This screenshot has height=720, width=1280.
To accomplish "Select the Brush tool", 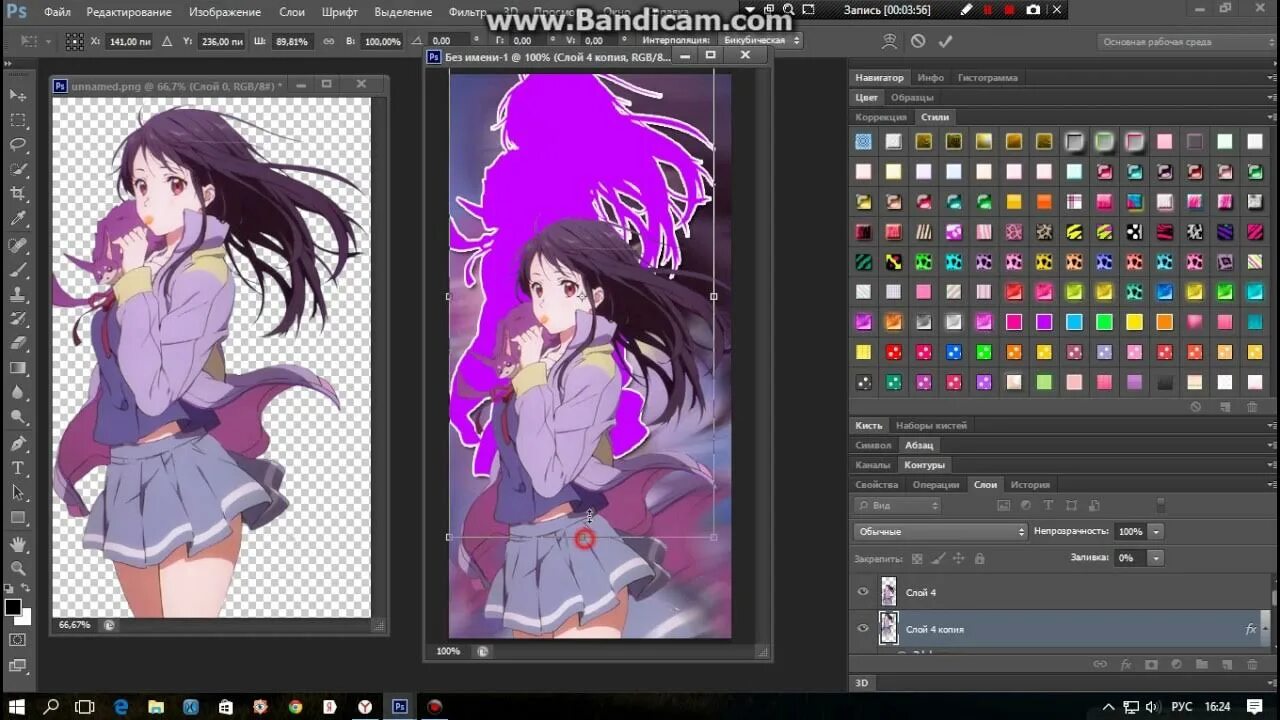I will coord(18,270).
